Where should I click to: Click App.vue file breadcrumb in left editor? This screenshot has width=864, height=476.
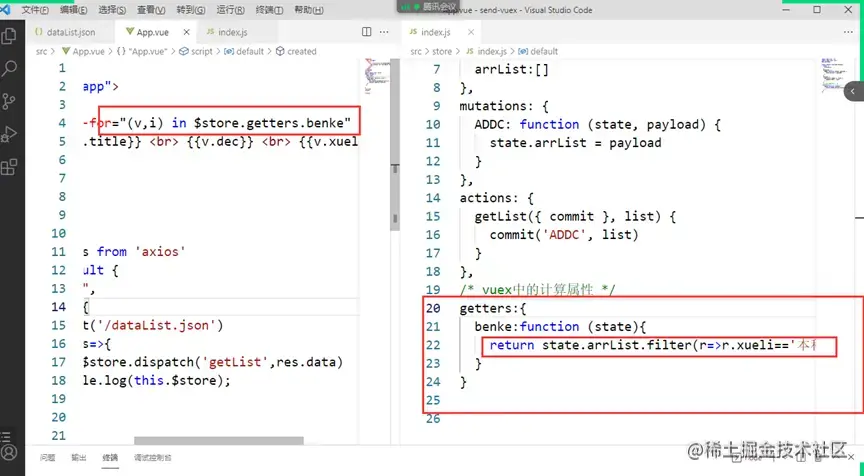tap(83, 51)
